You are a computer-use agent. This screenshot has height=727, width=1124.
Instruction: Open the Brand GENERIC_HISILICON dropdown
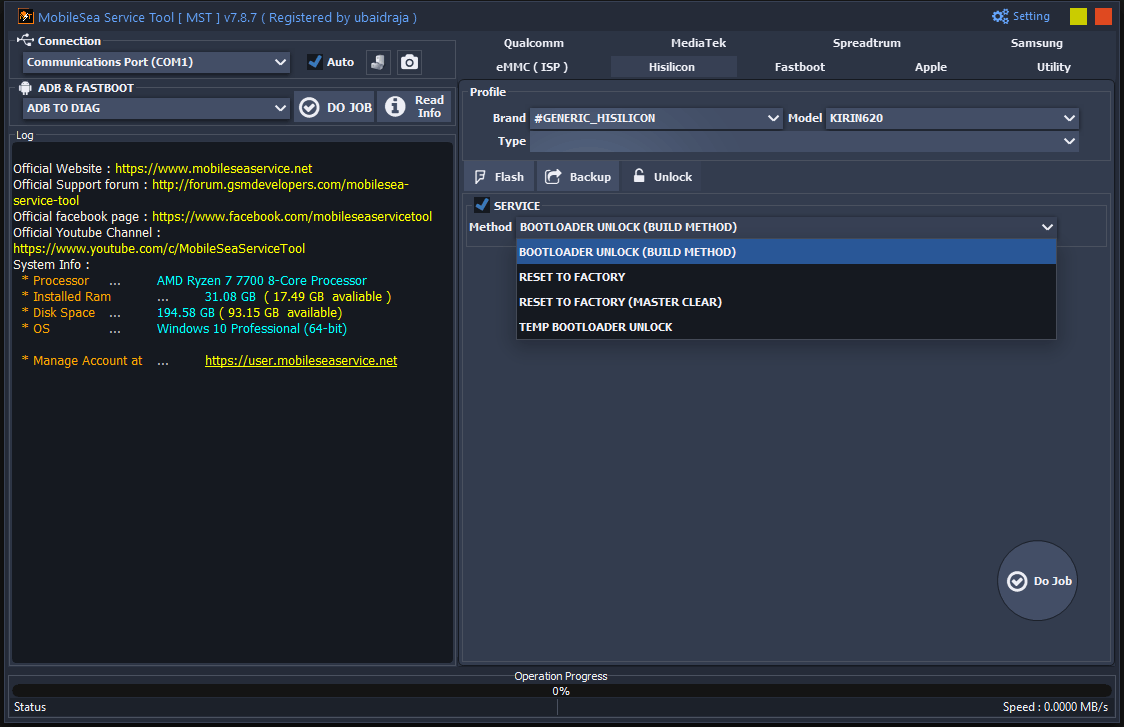coord(655,118)
